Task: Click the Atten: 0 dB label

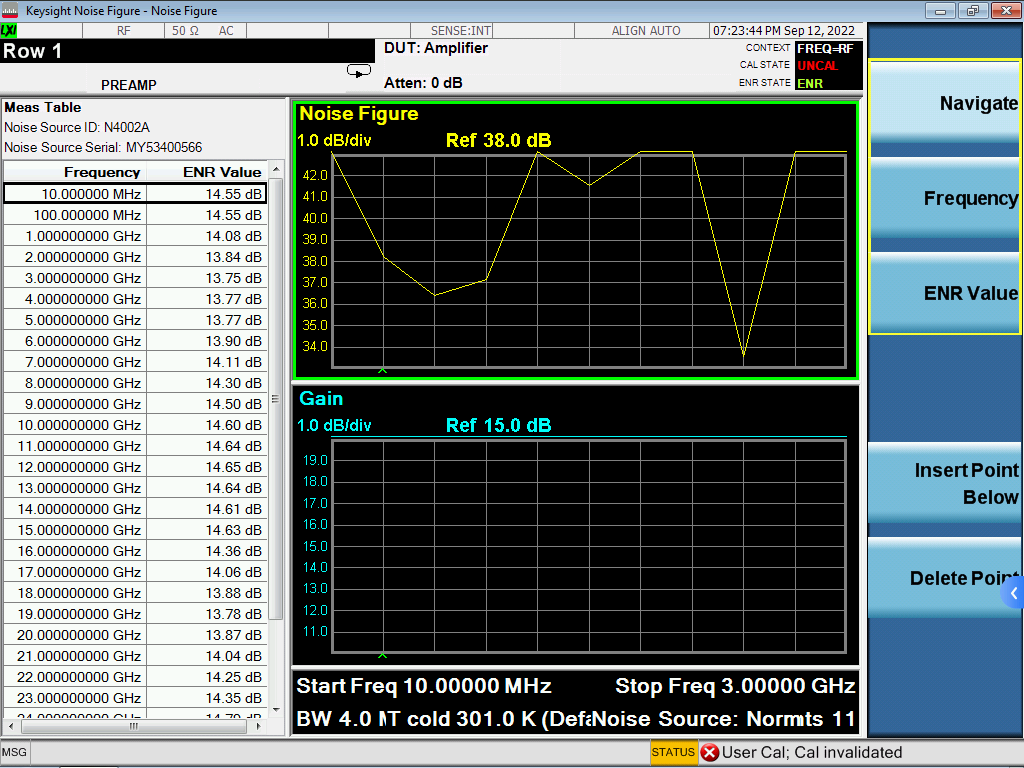Action: click(423, 83)
